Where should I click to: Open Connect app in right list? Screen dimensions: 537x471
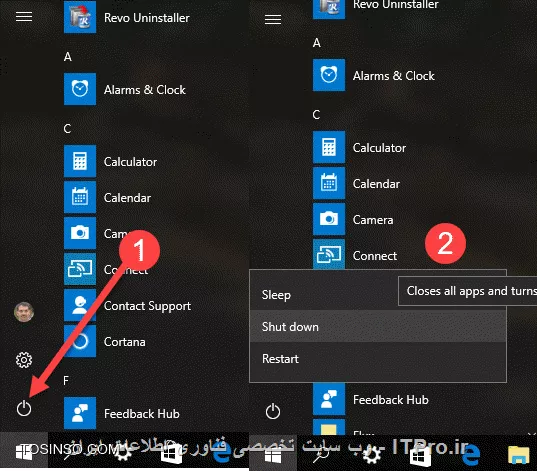tap(355, 255)
